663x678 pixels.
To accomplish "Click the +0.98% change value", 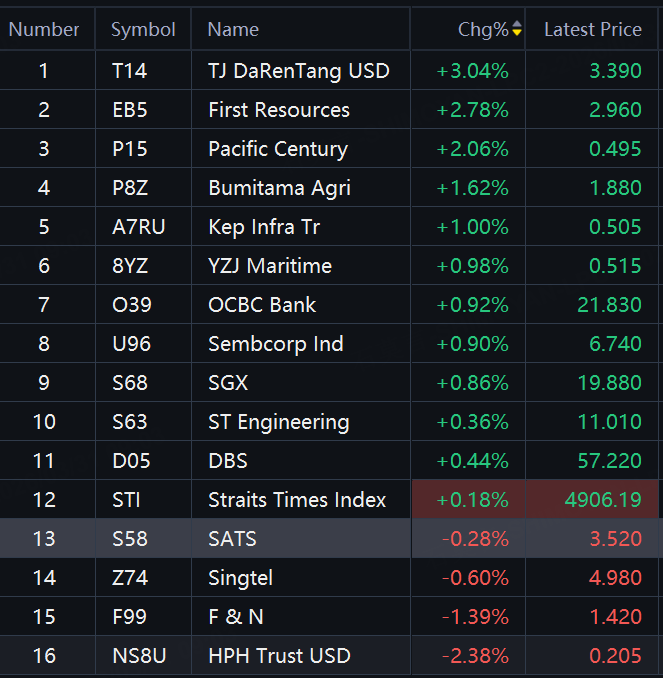I will point(472,265).
